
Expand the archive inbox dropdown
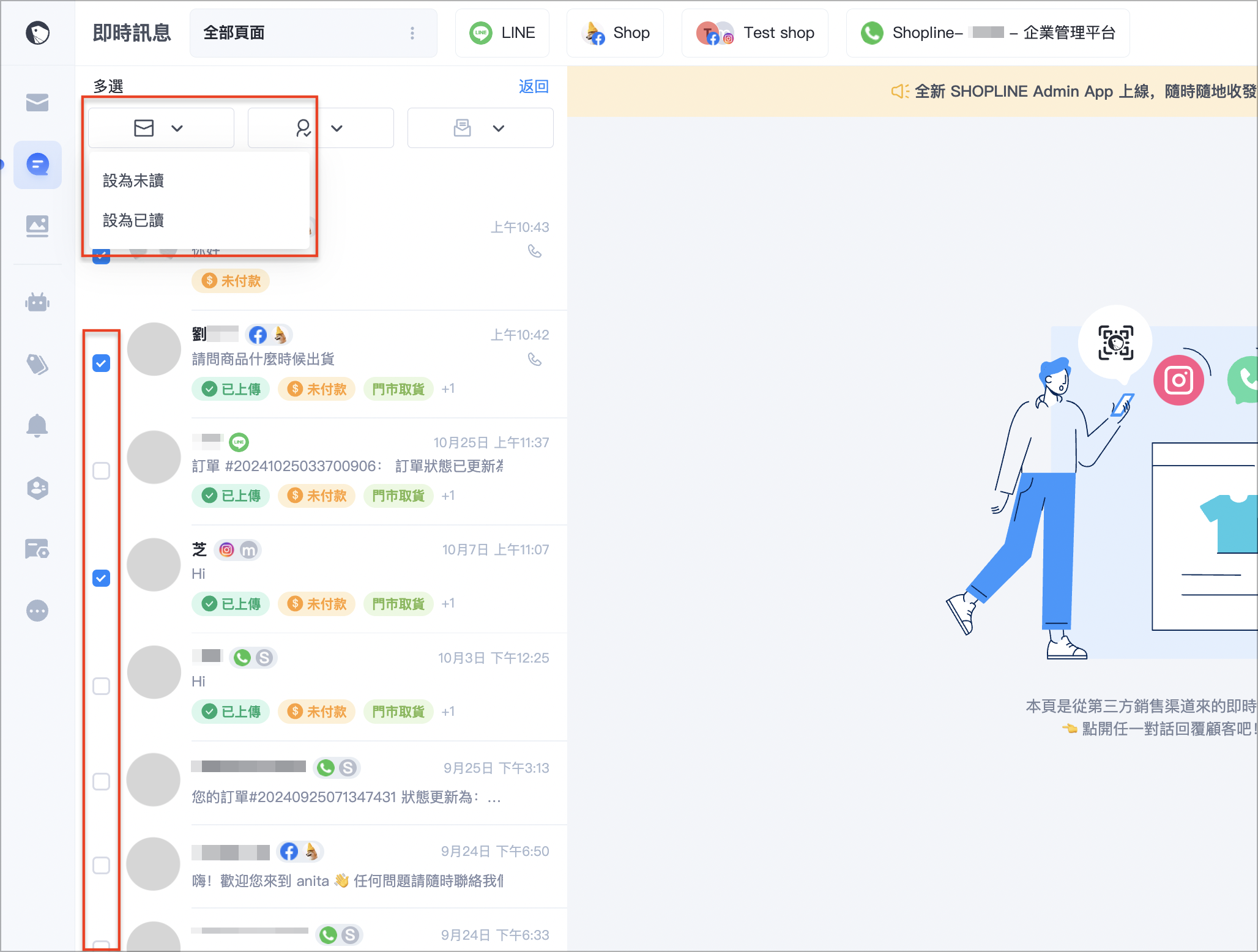tap(480, 128)
